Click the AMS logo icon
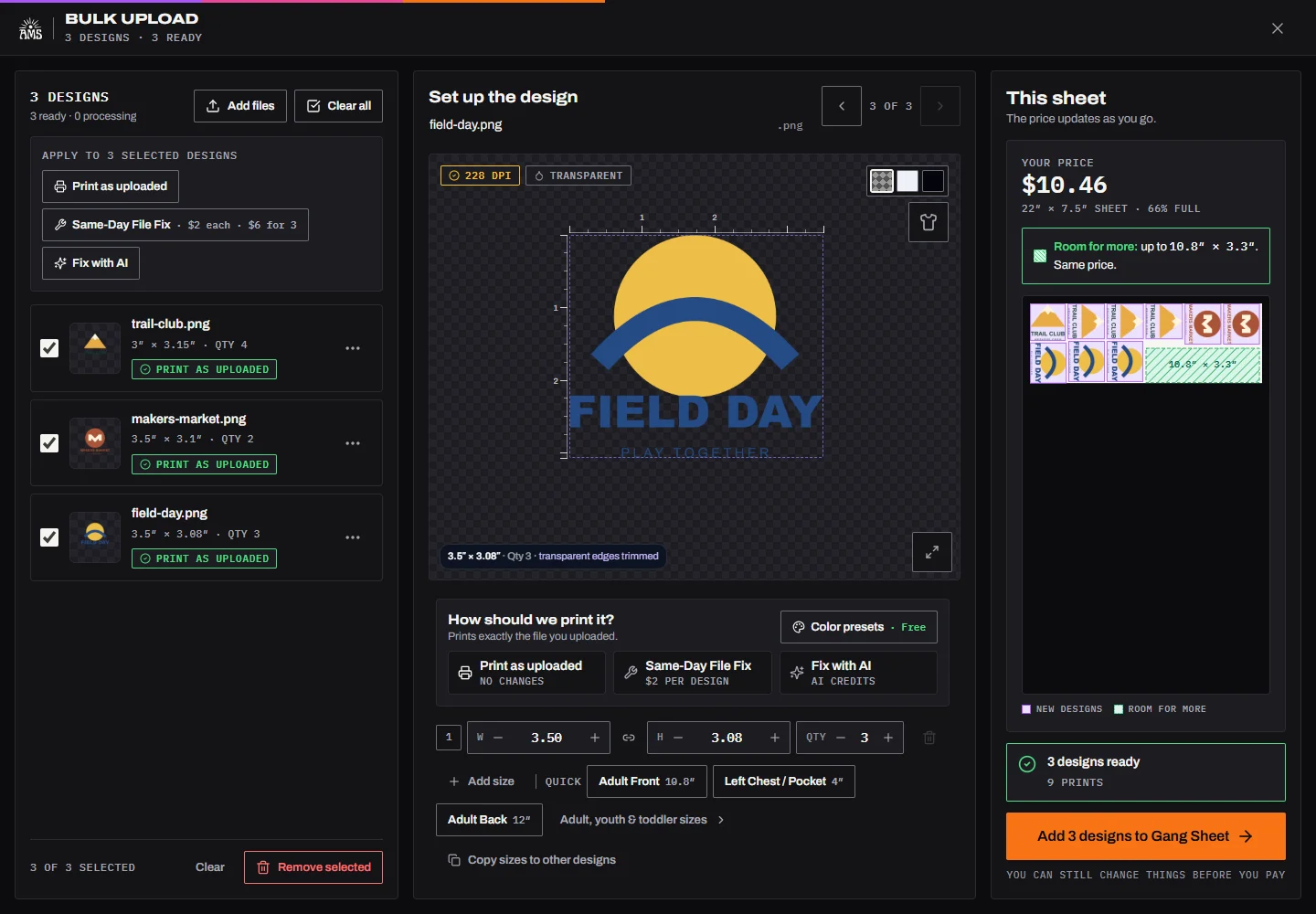This screenshot has width=1316, height=914. (x=31, y=28)
